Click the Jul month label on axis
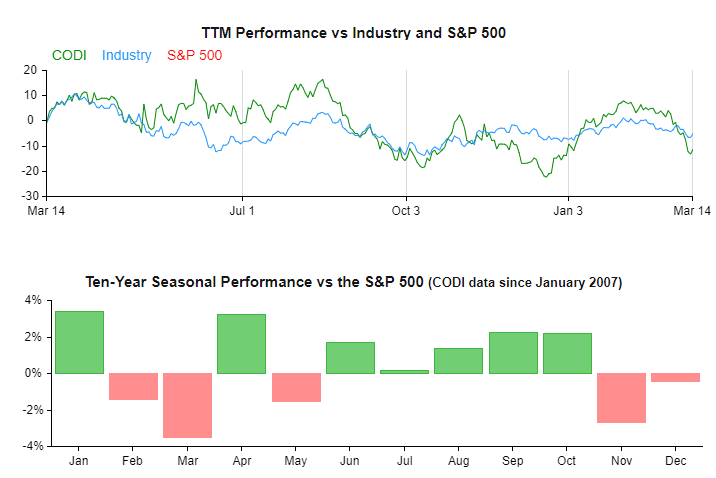The height and width of the screenshot is (478, 716). [404, 461]
